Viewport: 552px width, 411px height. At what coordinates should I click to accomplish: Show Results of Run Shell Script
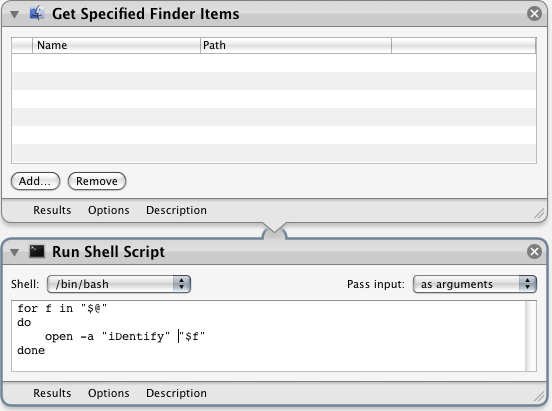(x=52, y=393)
